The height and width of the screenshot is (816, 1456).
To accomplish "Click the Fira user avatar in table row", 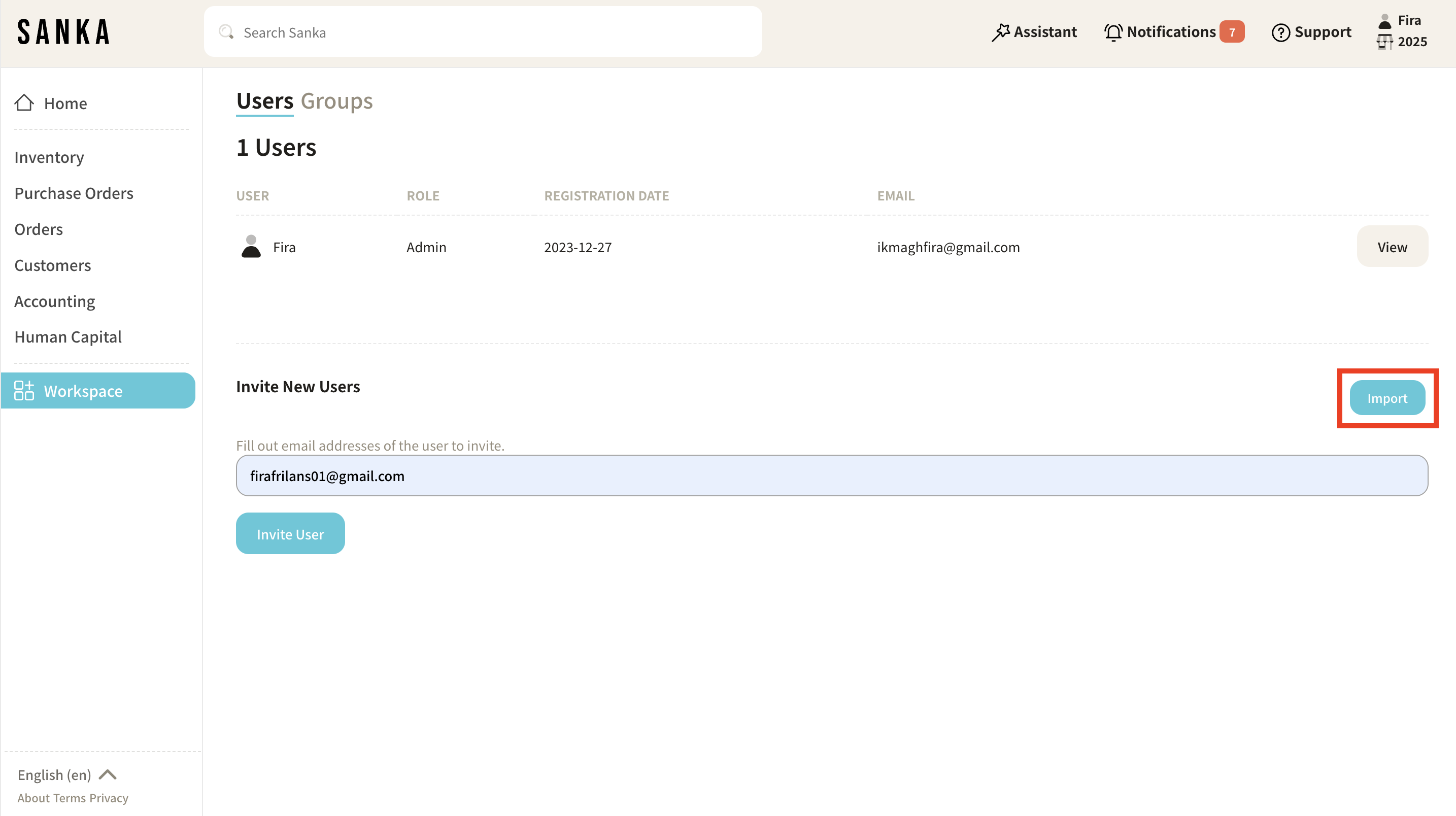I will pyautogui.click(x=251, y=247).
